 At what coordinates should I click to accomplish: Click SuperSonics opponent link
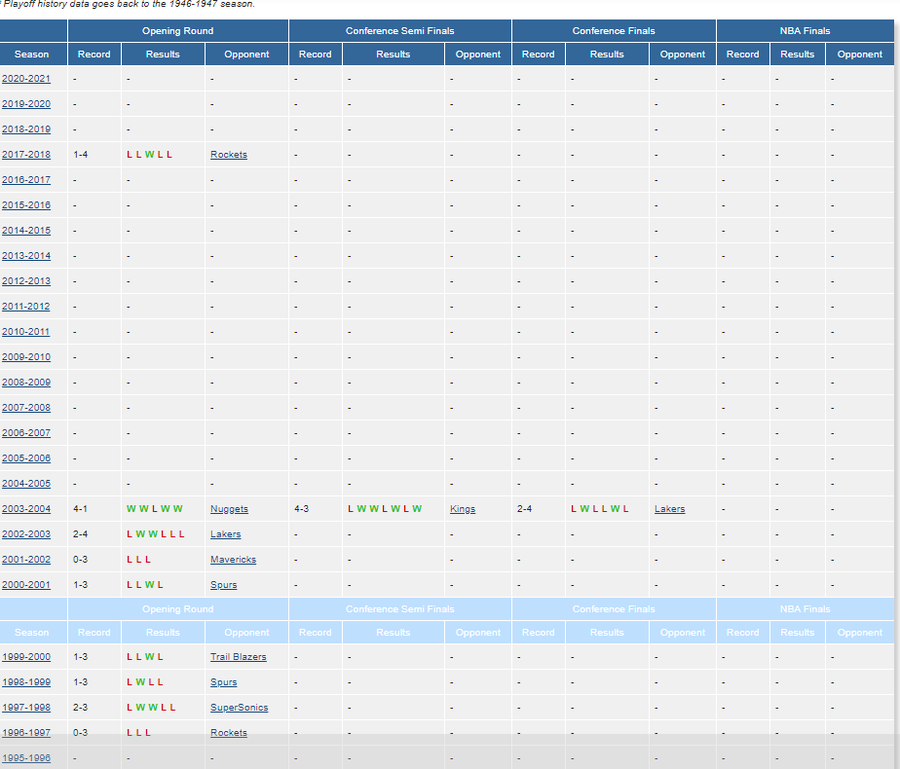[239, 708]
